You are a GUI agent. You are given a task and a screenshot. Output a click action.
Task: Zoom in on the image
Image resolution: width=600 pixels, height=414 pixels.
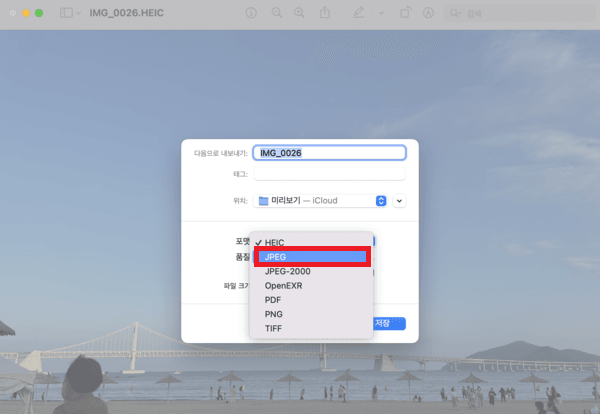299,13
